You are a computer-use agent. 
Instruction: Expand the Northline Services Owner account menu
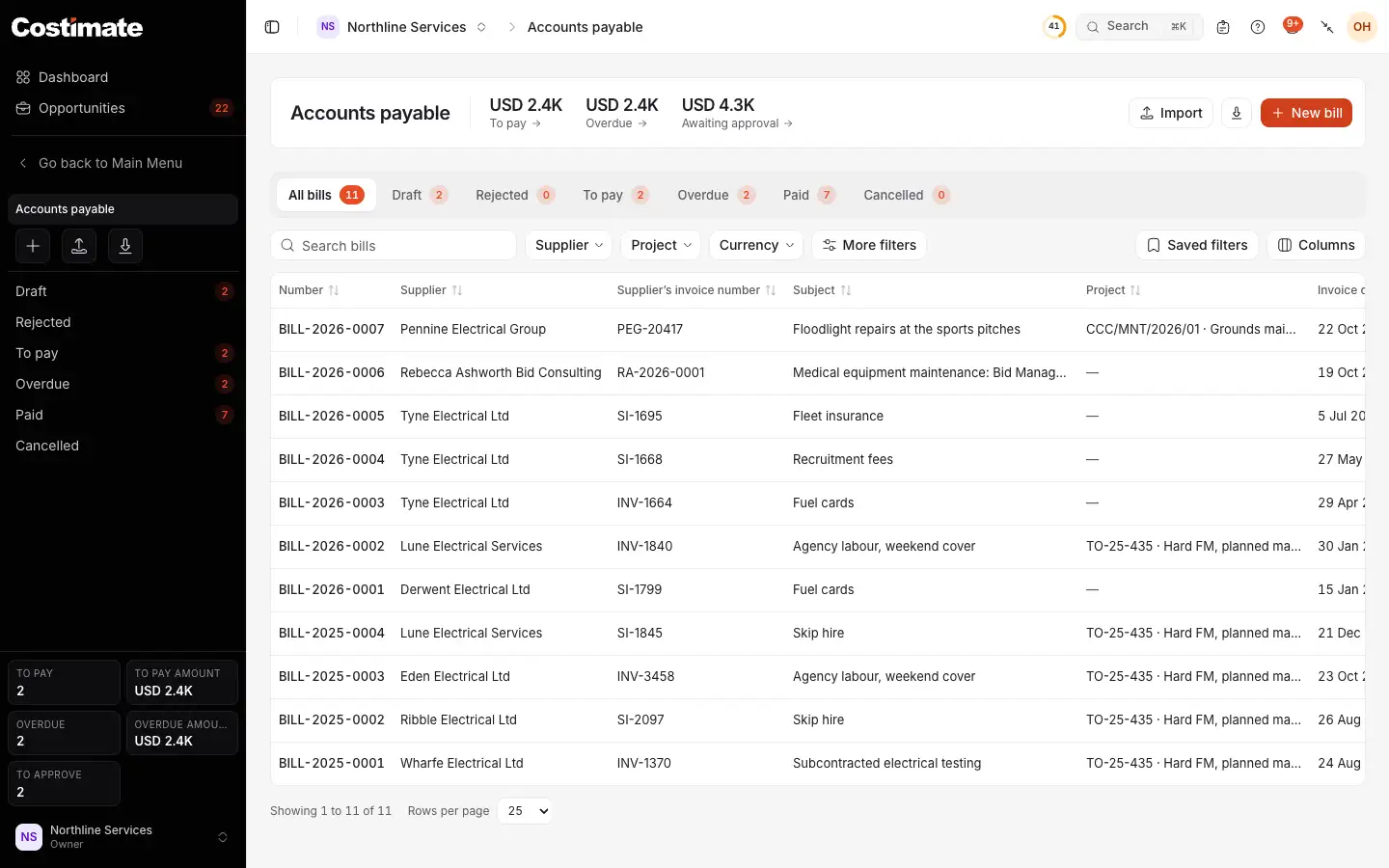click(123, 837)
